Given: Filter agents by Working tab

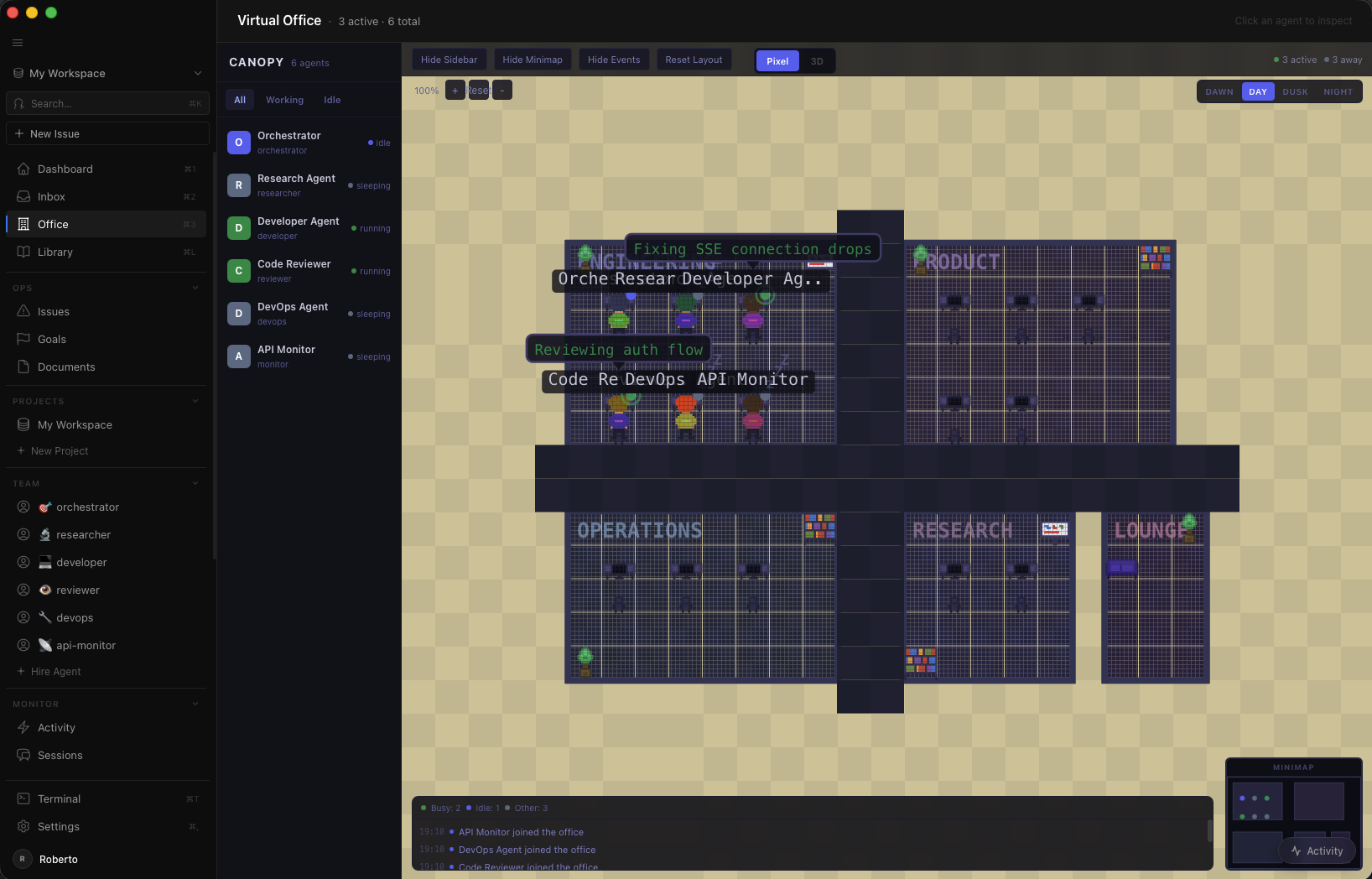Looking at the screenshot, I should [285, 100].
